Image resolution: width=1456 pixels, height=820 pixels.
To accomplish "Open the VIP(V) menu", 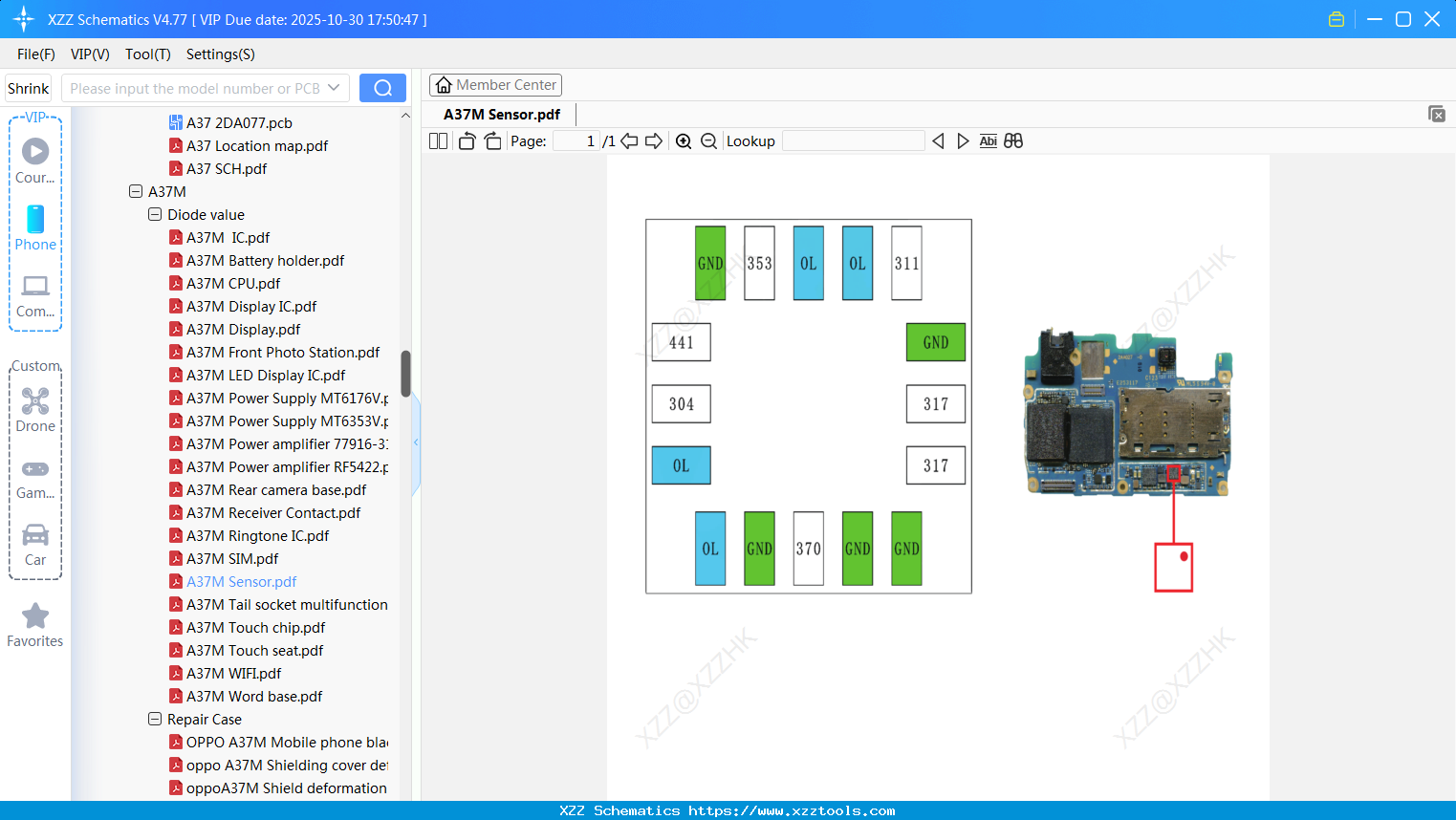I will click(90, 54).
